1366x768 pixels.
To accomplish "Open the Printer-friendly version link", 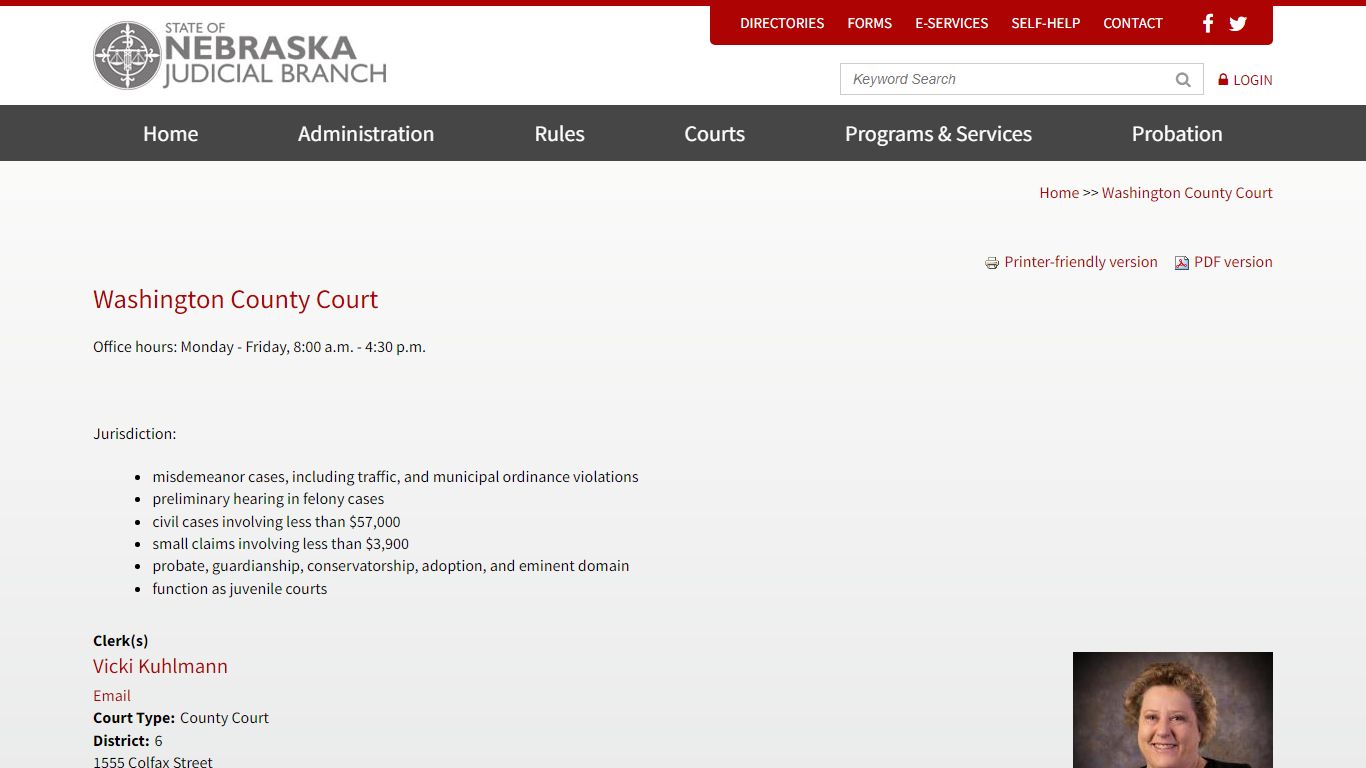I will tap(1081, 262).
